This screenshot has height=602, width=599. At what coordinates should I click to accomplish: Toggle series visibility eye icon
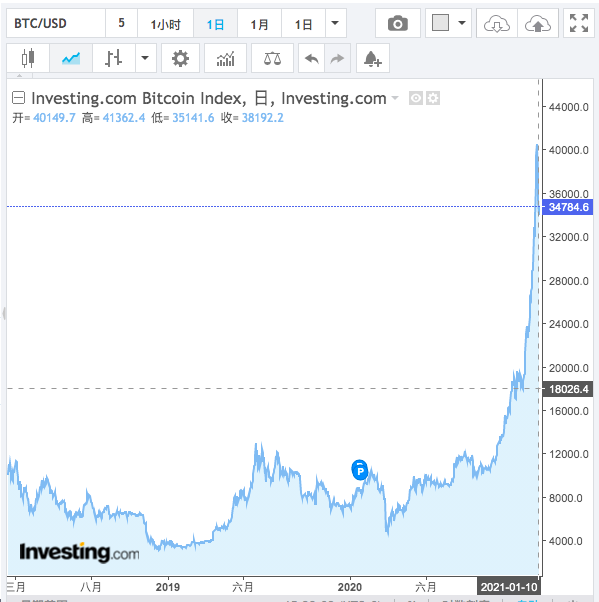point(415,98)
